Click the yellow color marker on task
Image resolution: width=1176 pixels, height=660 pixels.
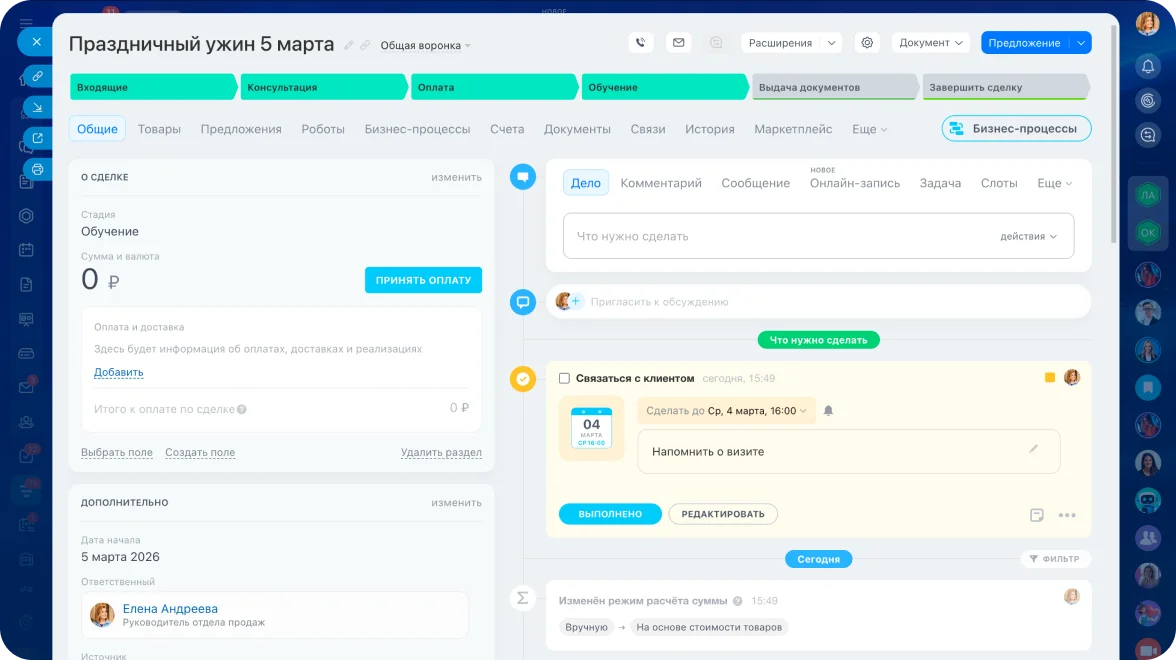click(1050, 378)
